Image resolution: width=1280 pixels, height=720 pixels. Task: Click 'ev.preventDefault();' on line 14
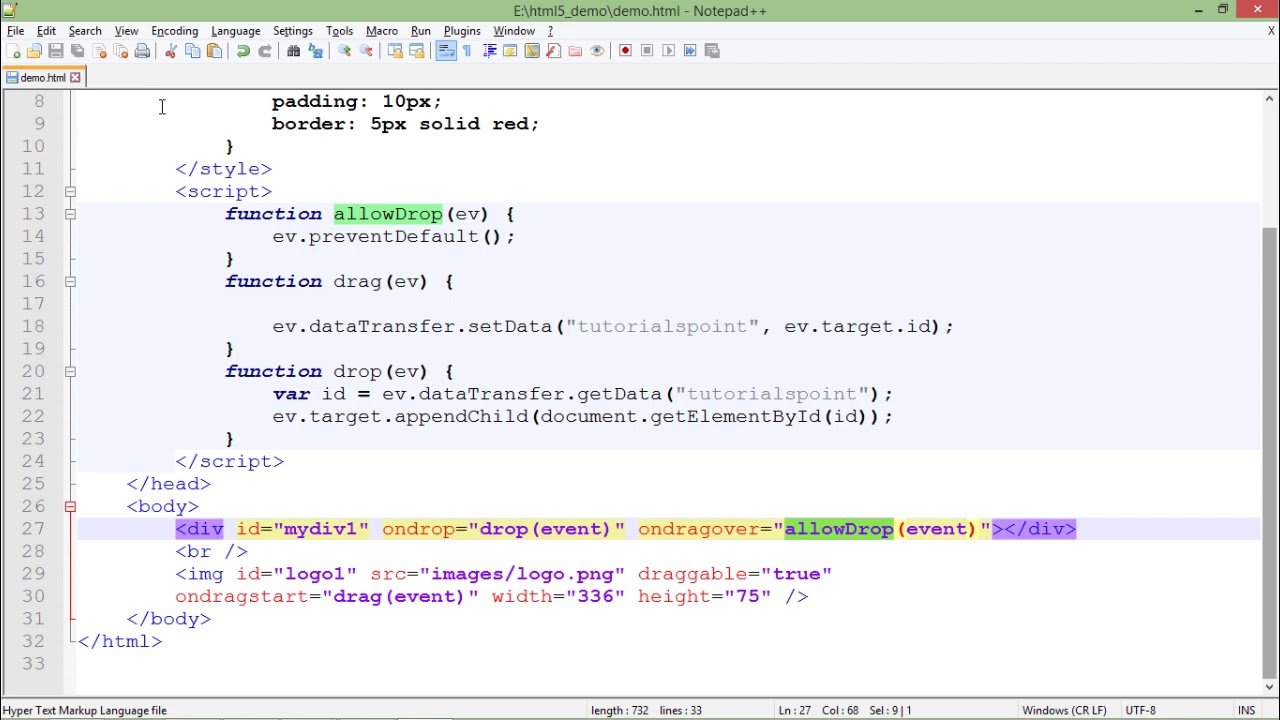(394, 236)
